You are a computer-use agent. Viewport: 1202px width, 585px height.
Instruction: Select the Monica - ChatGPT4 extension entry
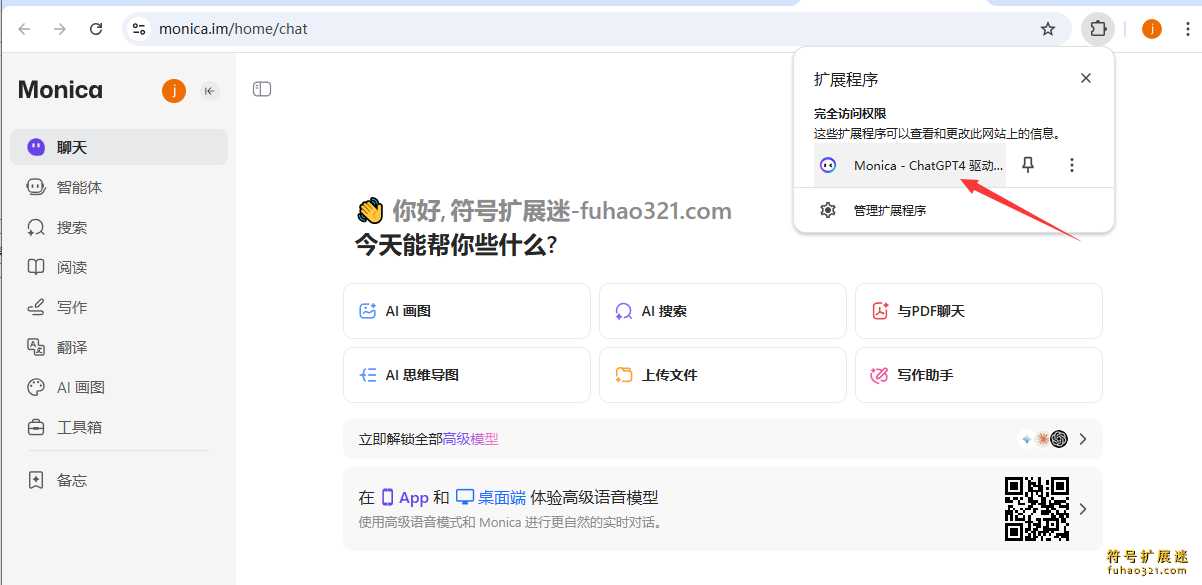coord(910,165)
